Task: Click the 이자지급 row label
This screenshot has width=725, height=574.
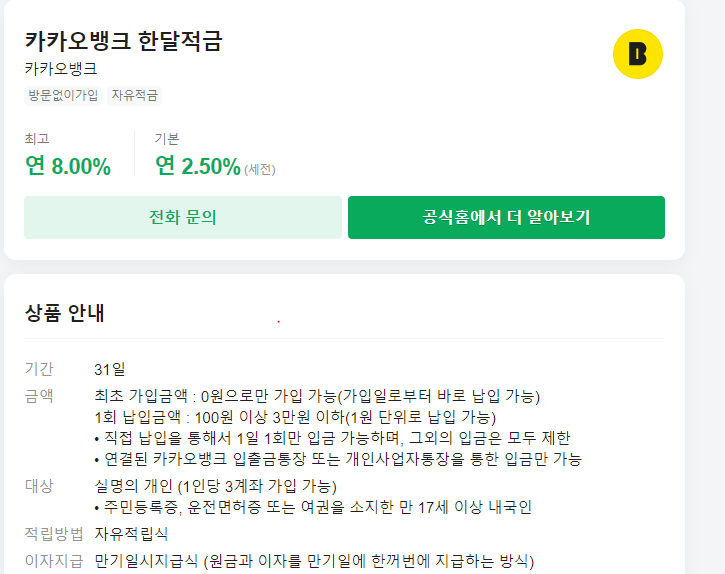Action: coord(53,560)
